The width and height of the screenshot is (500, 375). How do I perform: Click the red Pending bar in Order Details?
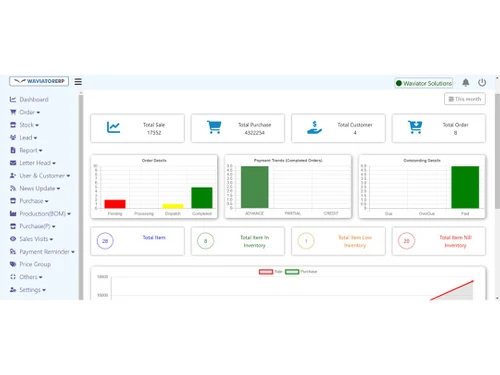pyautogui.click(x=115, y=204)
